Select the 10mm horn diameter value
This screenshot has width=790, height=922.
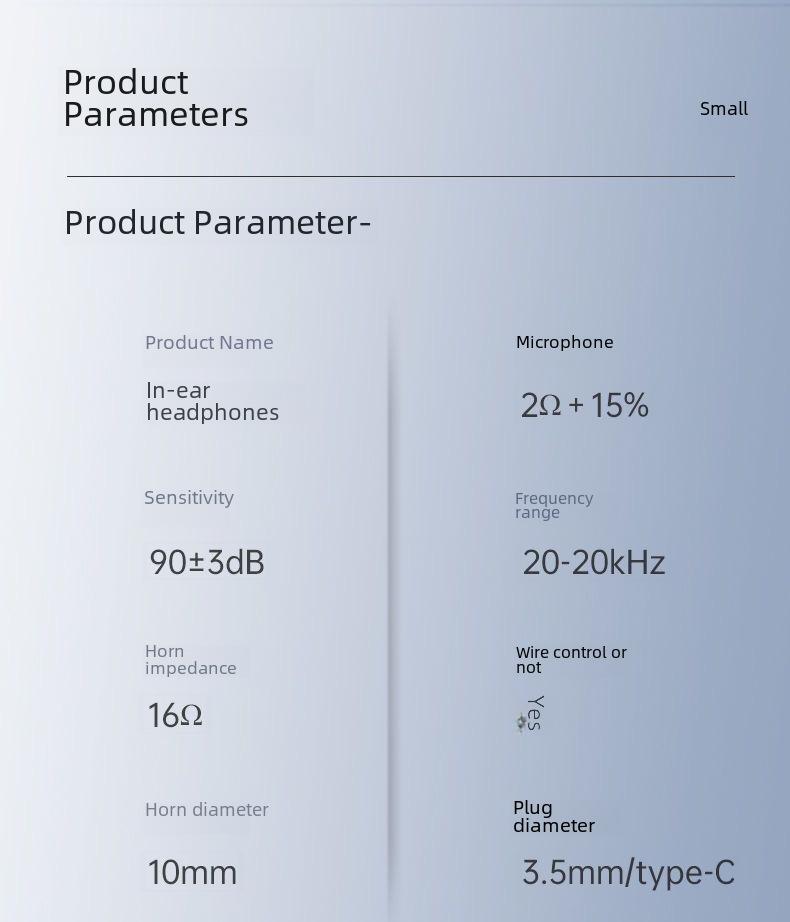(192, 873)
